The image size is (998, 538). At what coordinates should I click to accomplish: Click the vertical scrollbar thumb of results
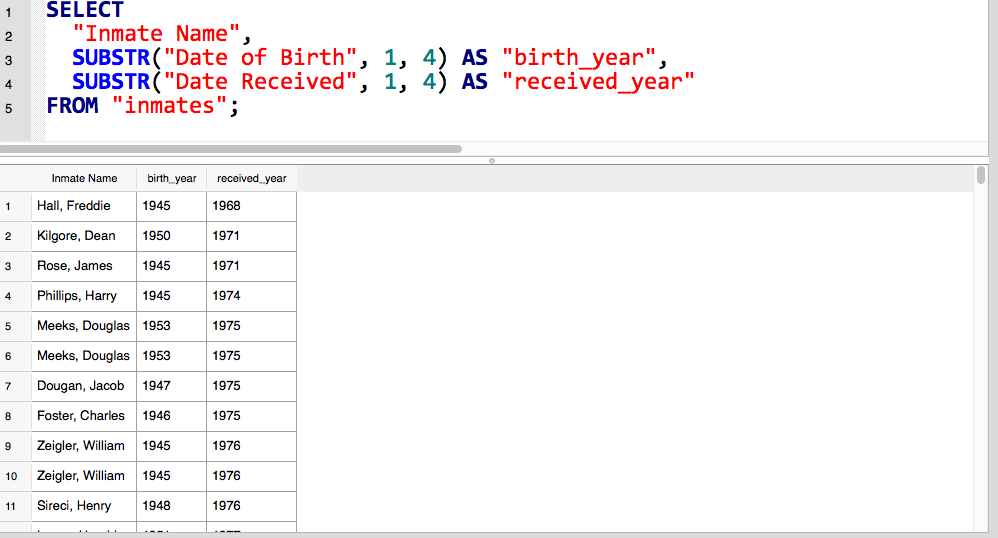pos(981,175)
